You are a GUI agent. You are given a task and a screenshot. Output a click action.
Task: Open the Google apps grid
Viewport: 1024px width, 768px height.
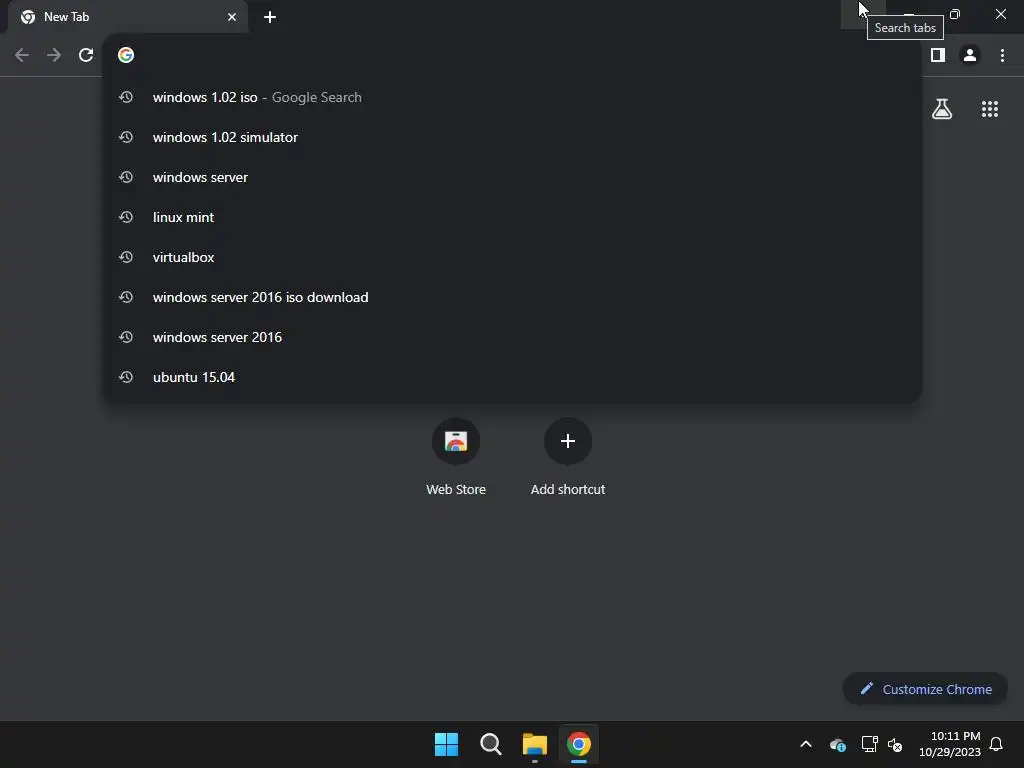point(989,109)
